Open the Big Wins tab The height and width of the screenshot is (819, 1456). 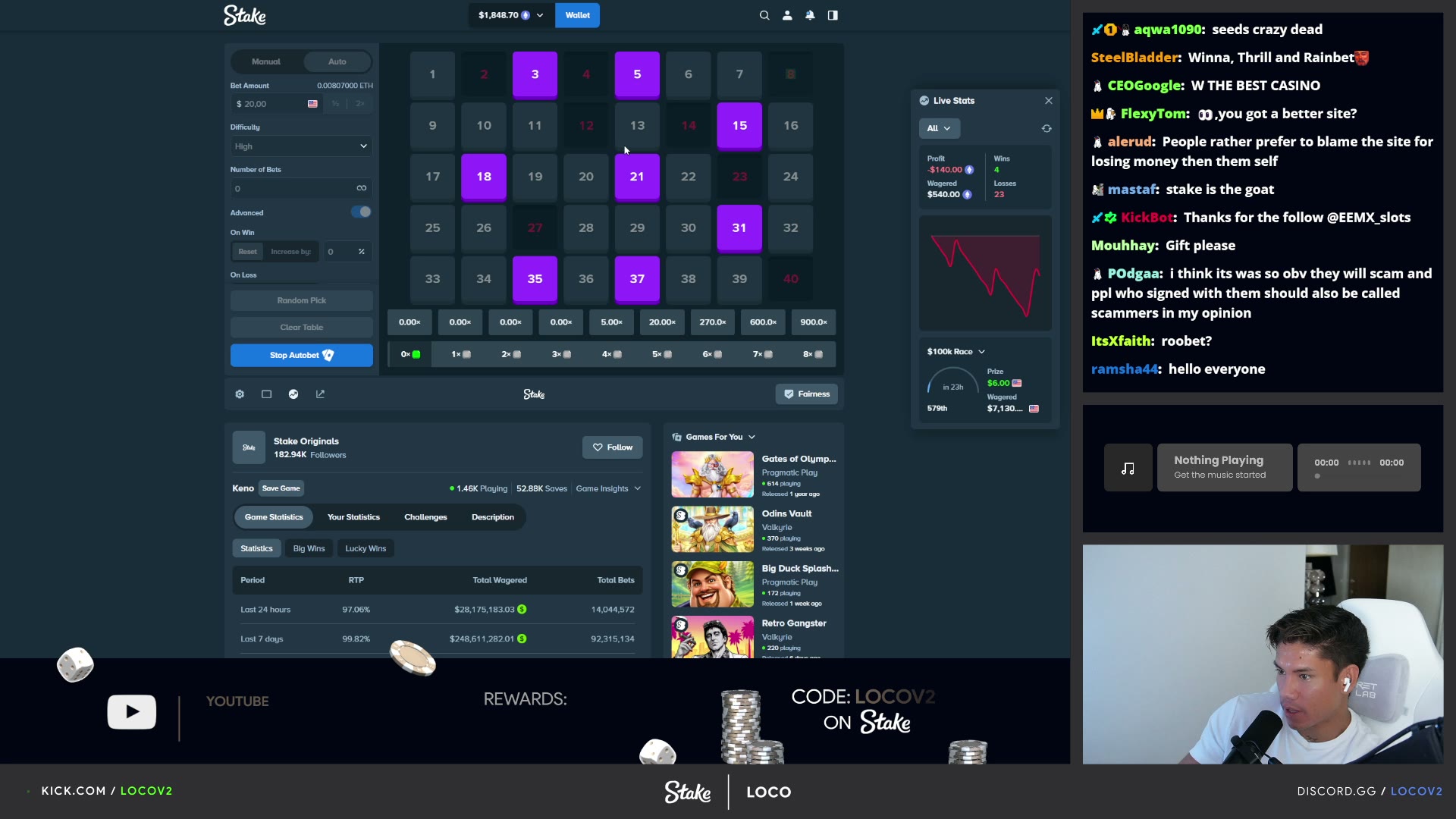(309, 548)
